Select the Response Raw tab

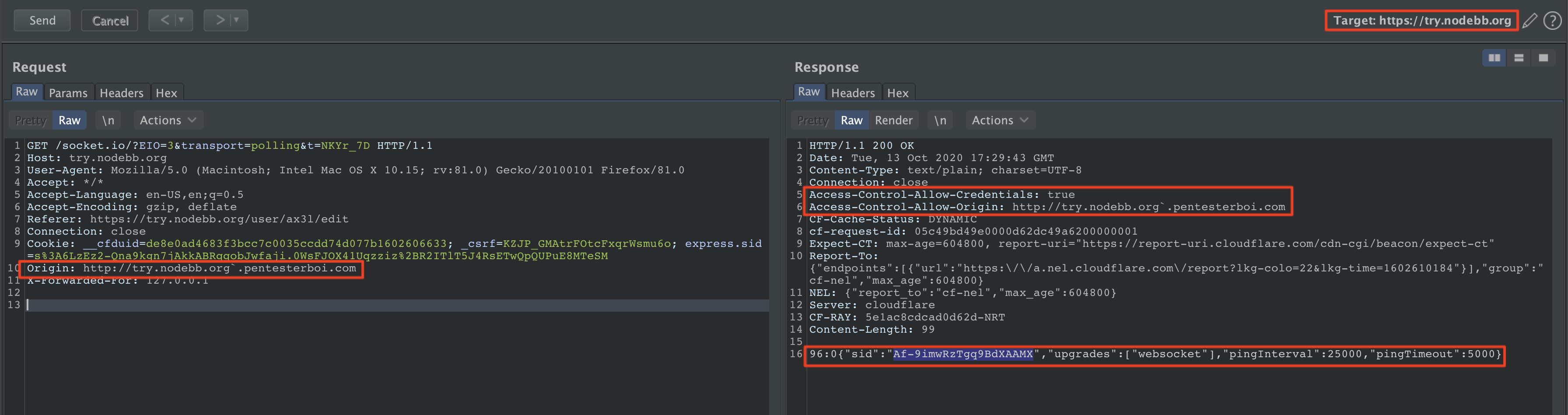tap(809, 92)
